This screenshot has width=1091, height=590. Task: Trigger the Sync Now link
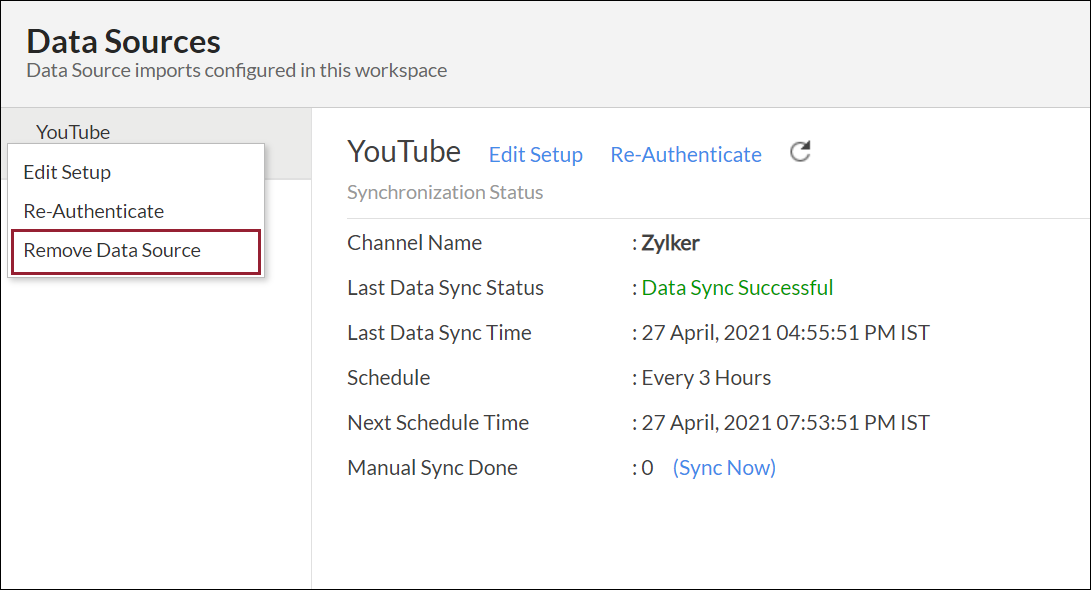coord(724,467)
